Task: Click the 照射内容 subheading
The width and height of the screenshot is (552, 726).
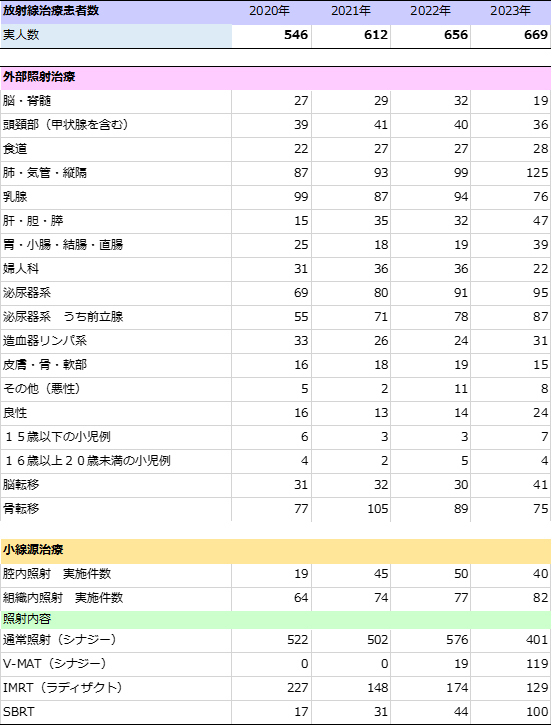Action: point(27,619)
